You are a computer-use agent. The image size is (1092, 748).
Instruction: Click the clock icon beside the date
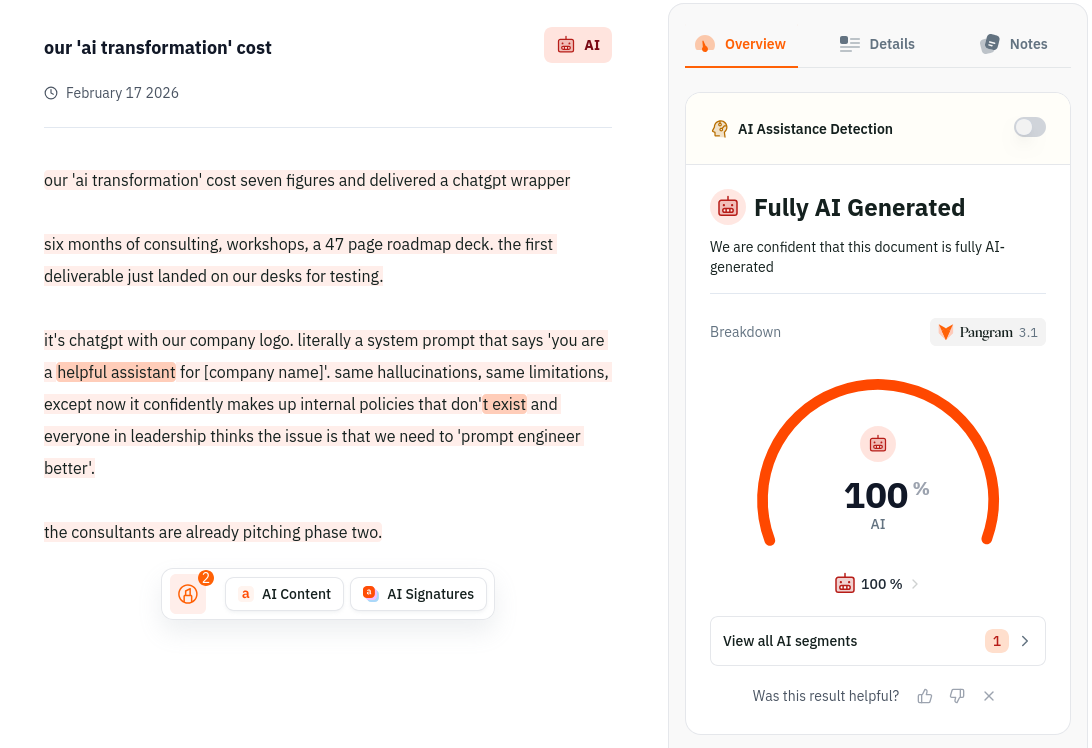(51, 93)
